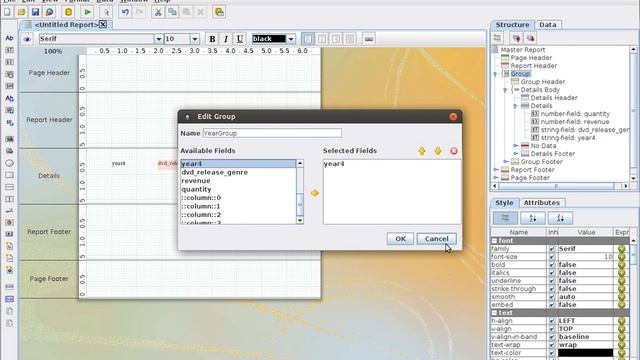Click the black text-color value cell
This screenshot has height=360, width=640.
pyautogui.click(x=585, y=353)
